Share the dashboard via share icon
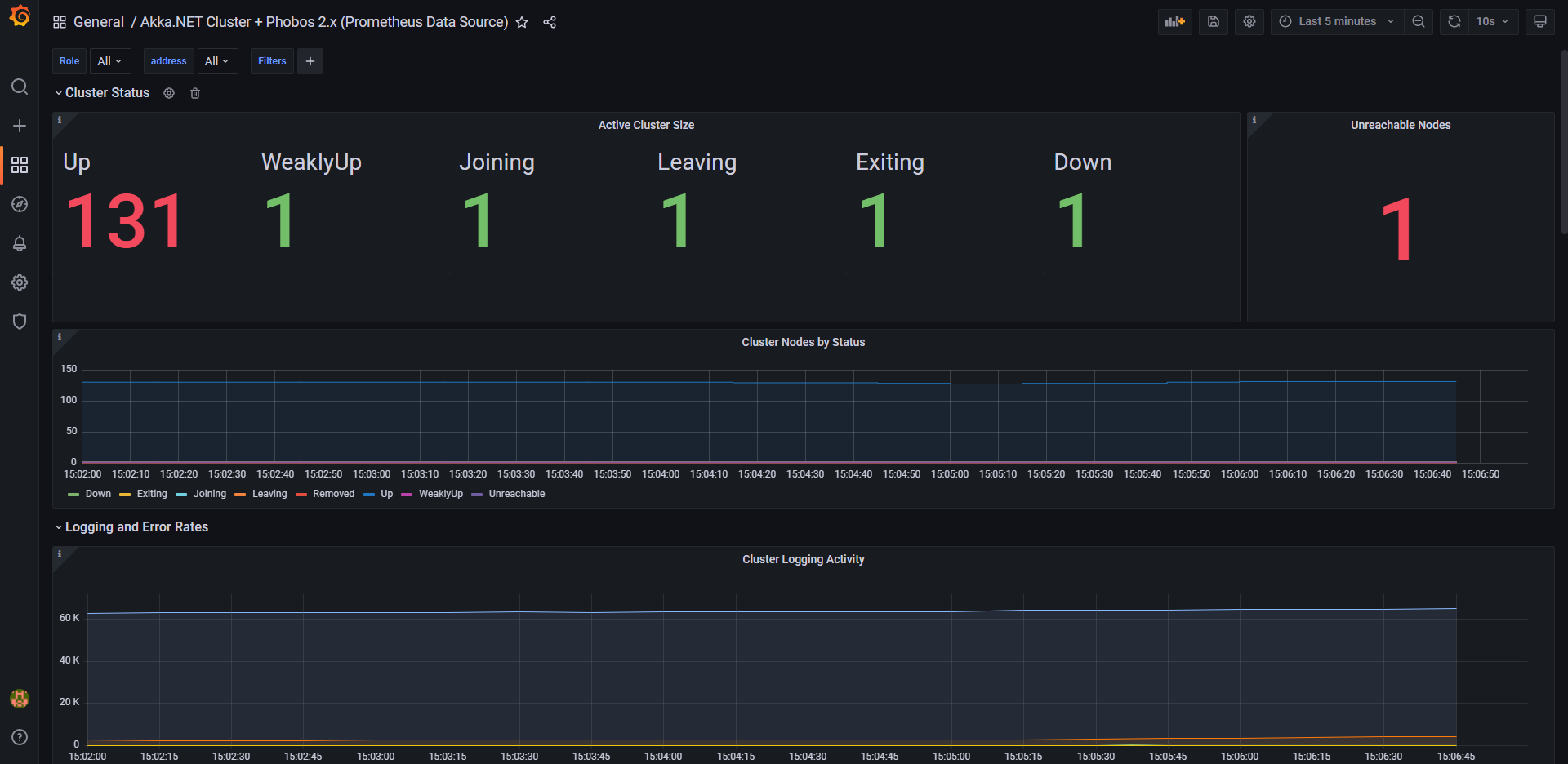The image size is (1568, 764). (550, 22)
